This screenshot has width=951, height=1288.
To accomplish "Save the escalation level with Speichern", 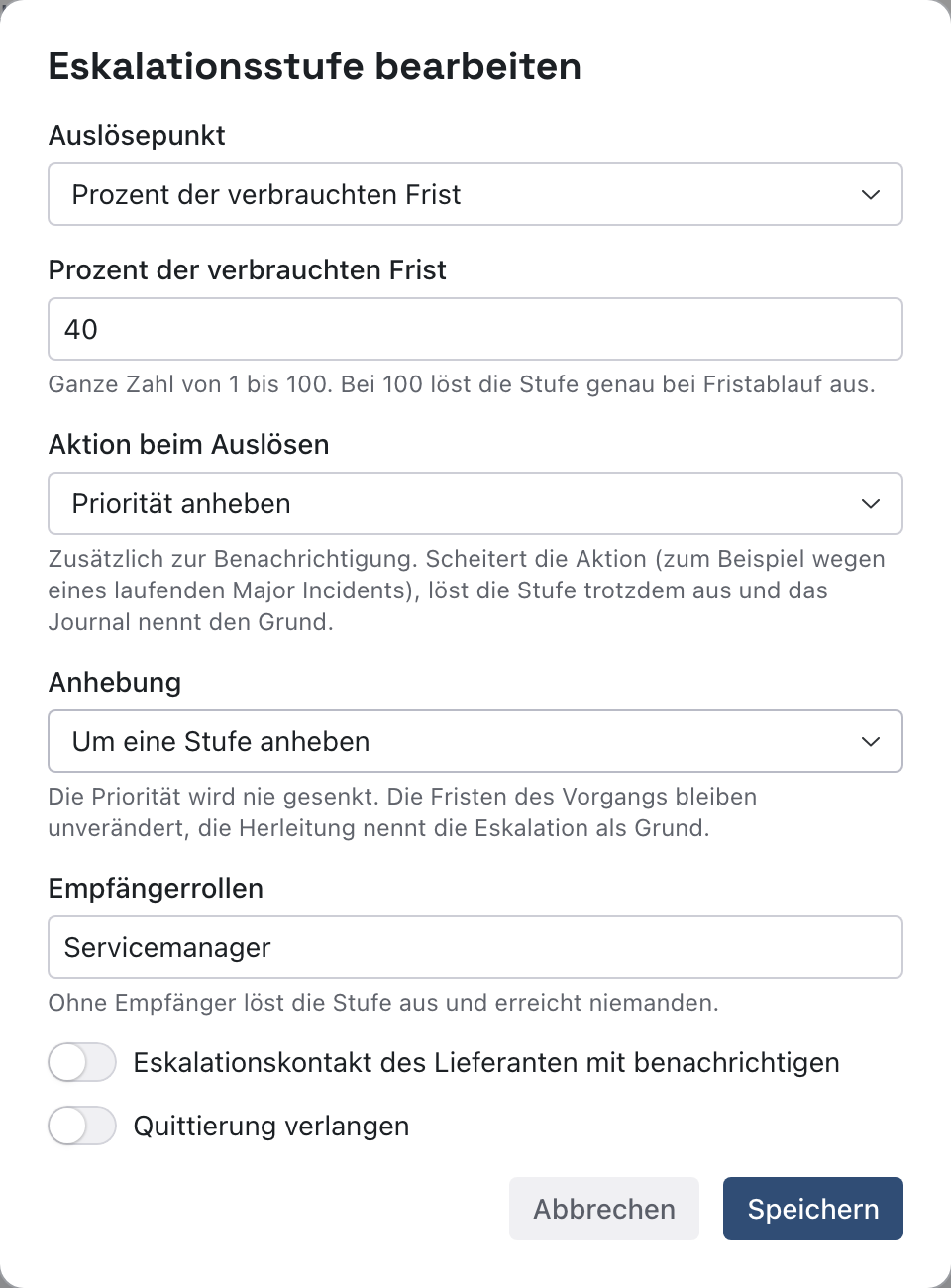I will coord(813,1209).
